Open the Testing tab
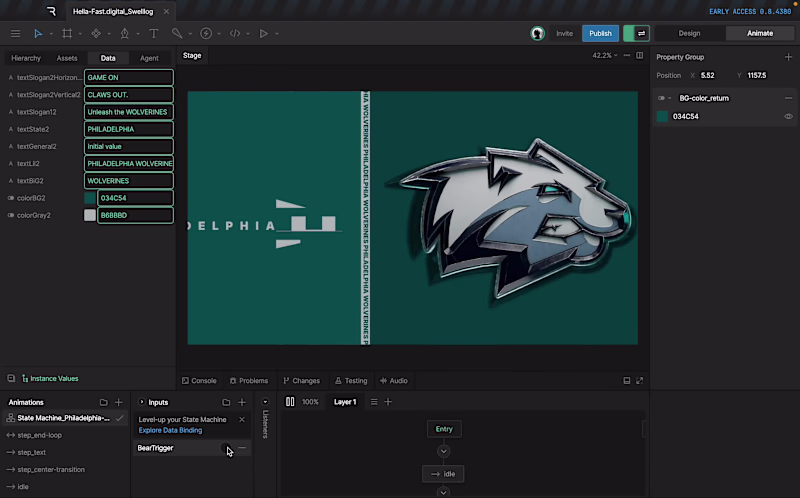The width and height of the screenshot is (800, 498). click(x=351, y=381)
